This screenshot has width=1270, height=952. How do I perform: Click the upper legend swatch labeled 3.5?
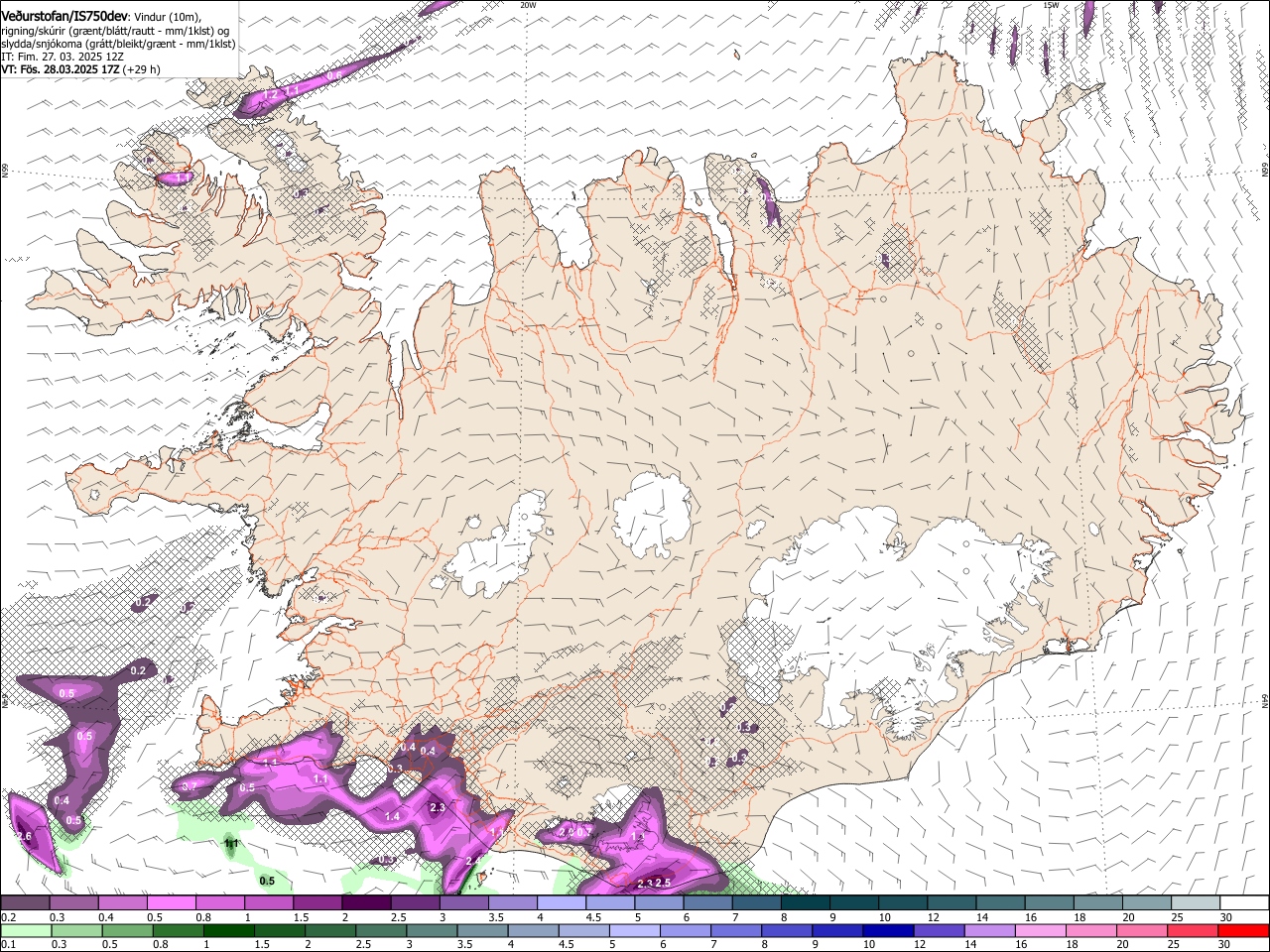(513, 903)
